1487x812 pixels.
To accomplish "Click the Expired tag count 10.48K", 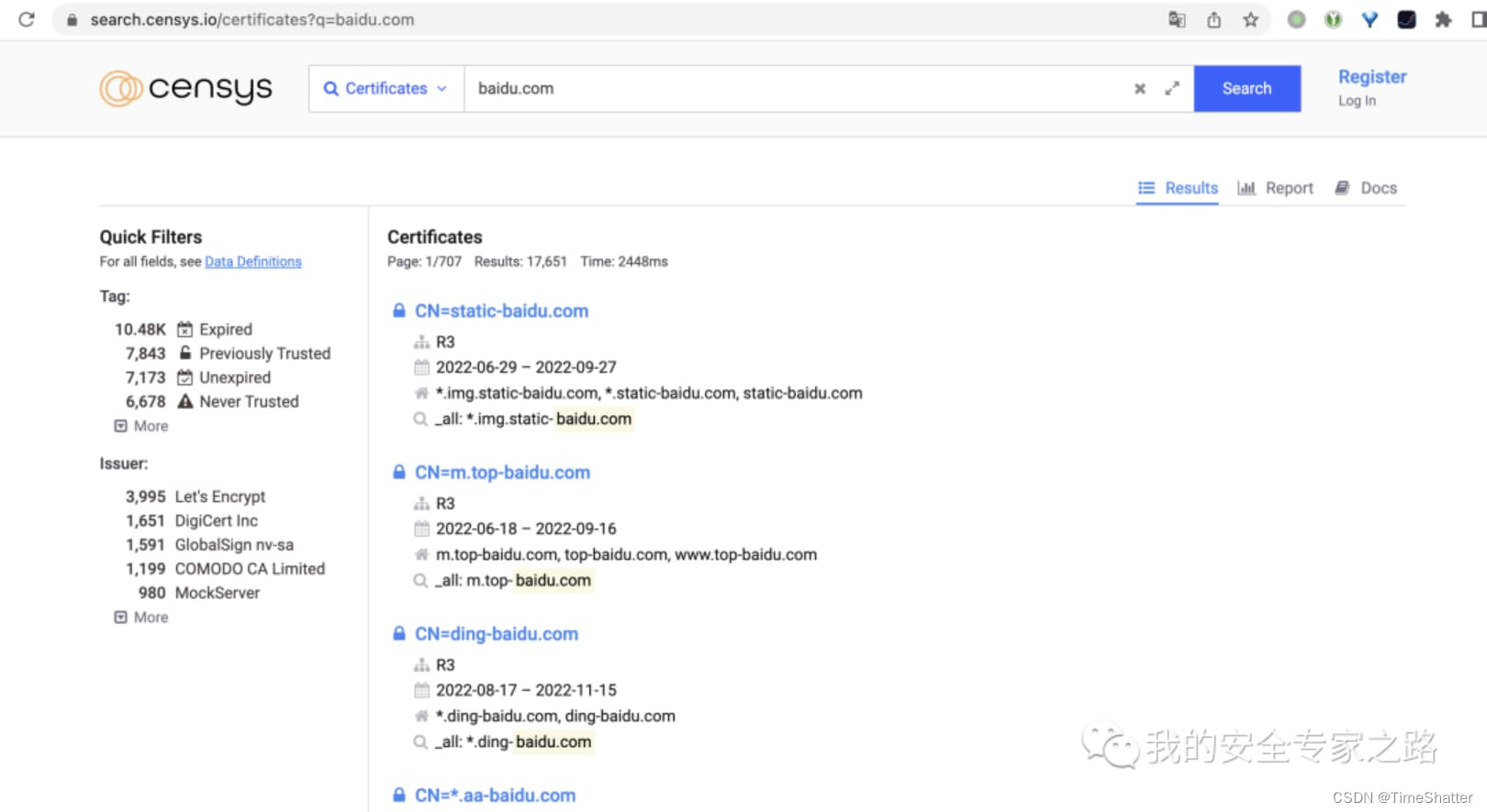I will click(140, 329).
